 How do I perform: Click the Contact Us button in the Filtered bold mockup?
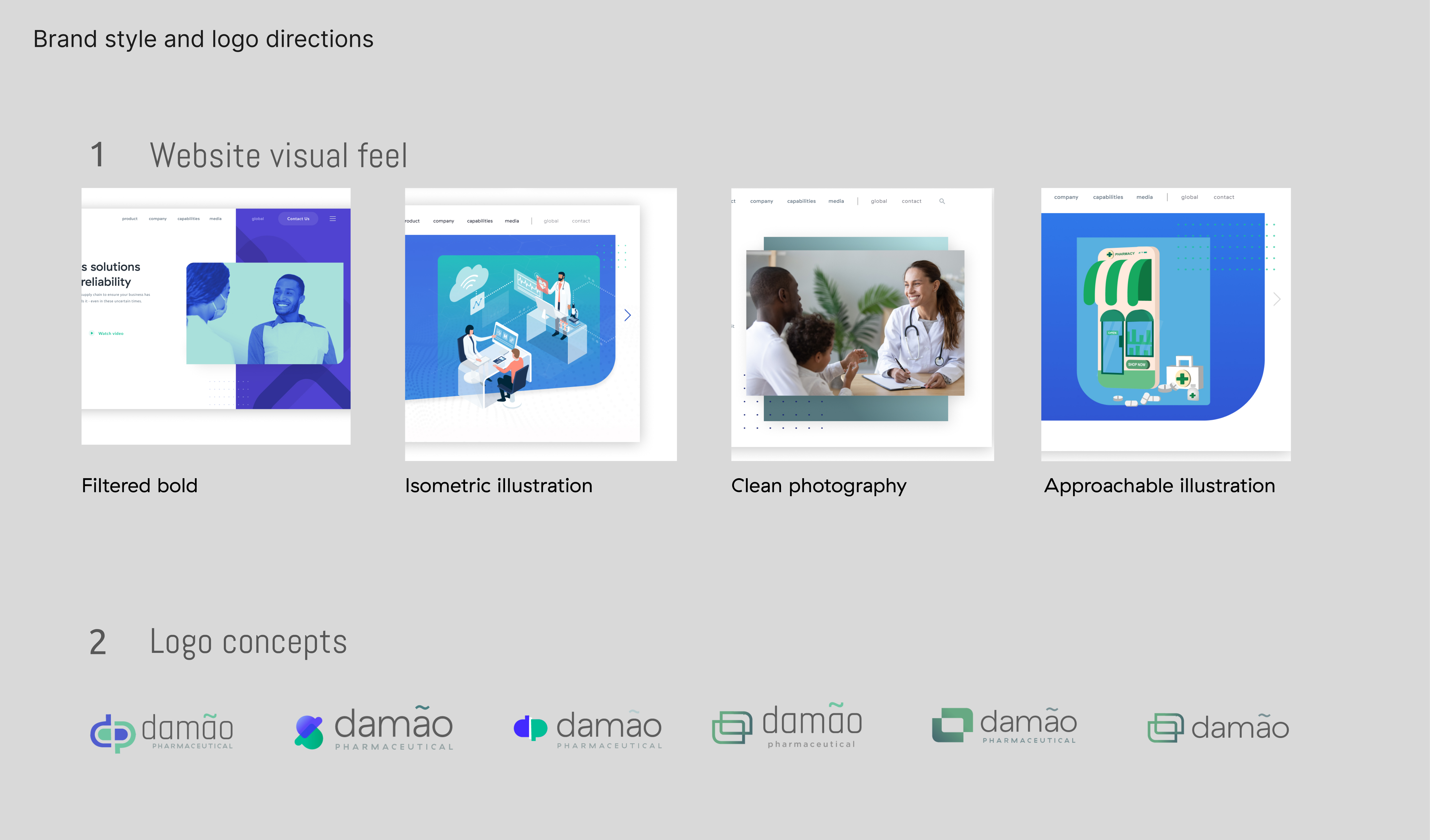point(298,219)
